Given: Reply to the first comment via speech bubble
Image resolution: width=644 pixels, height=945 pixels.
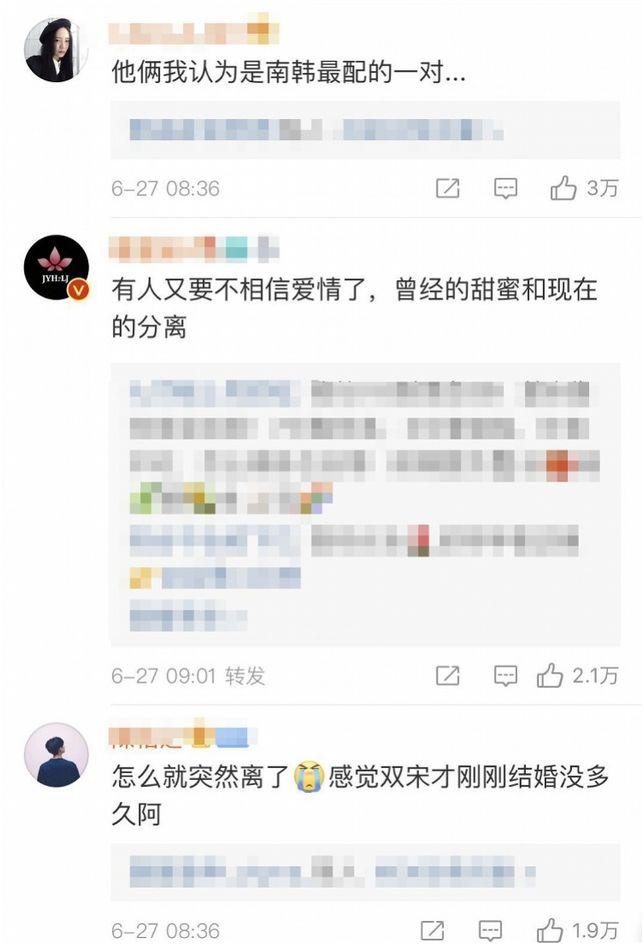Looking at the screenshot, I should pyautogui.click(x=505, y=188).
